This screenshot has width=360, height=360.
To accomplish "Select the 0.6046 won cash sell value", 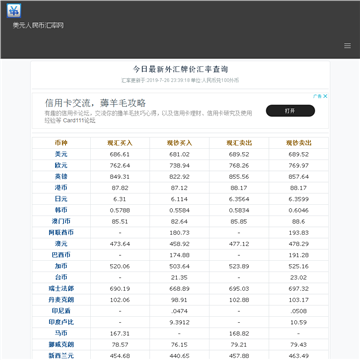I will pyautogui.click(x=299, y=210).
